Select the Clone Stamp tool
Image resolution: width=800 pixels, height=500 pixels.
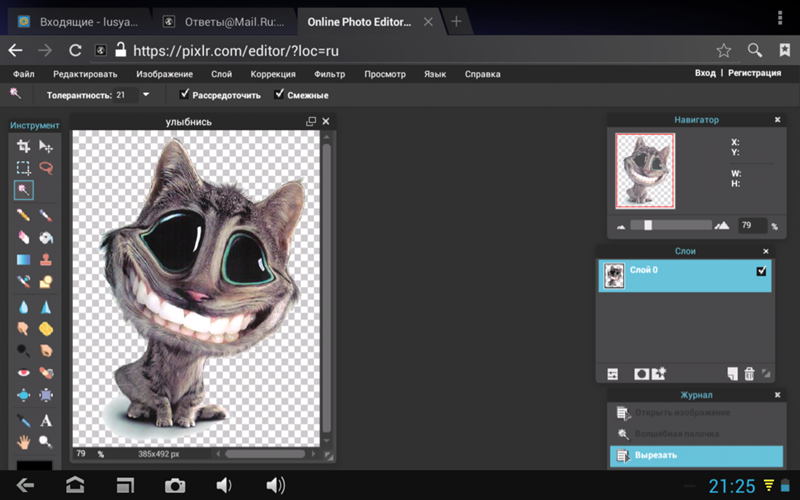click(x=46, y=259)
